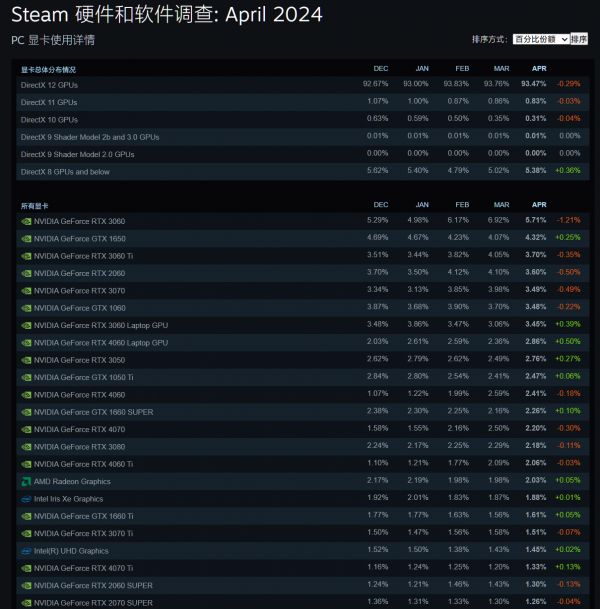Click NVIDIA icon beside GTX 1050 Ti
The height and width of the screenshot is (609, 600).
(x=26, y=378)
